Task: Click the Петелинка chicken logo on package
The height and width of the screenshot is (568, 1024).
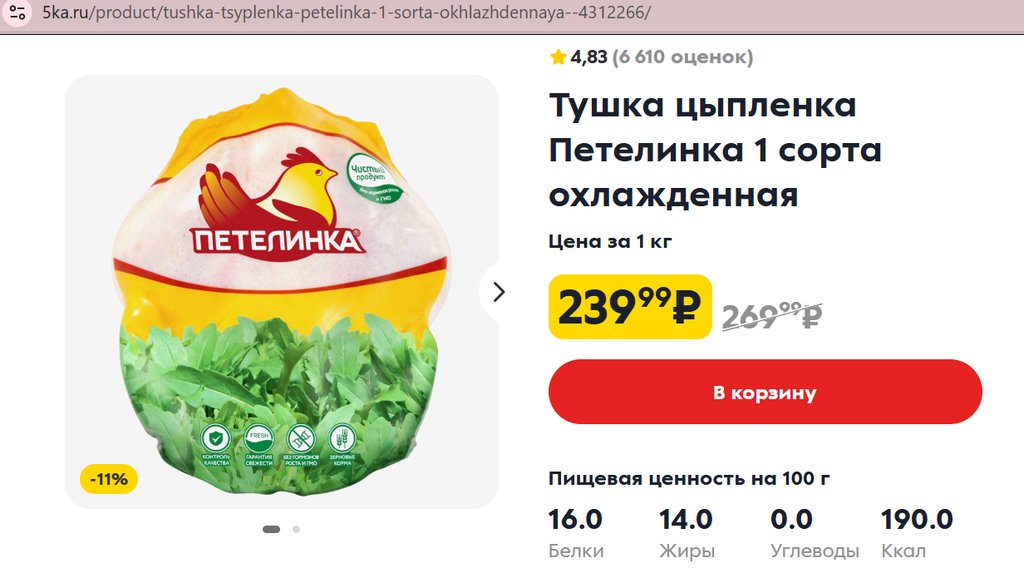Action: [x=276, y=203]
